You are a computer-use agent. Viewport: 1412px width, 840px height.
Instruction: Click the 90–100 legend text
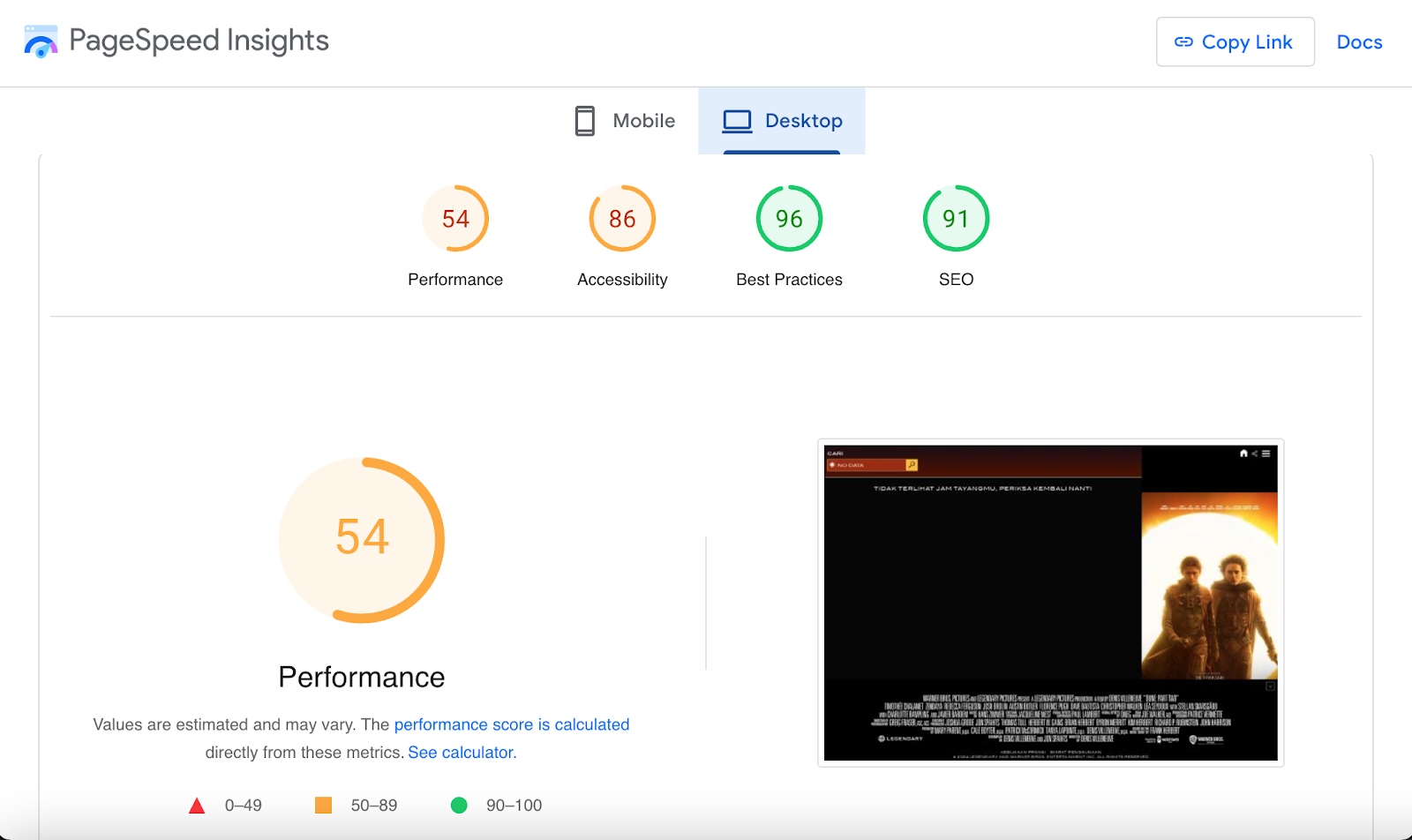pyautogui.click(x=514, y=806)
